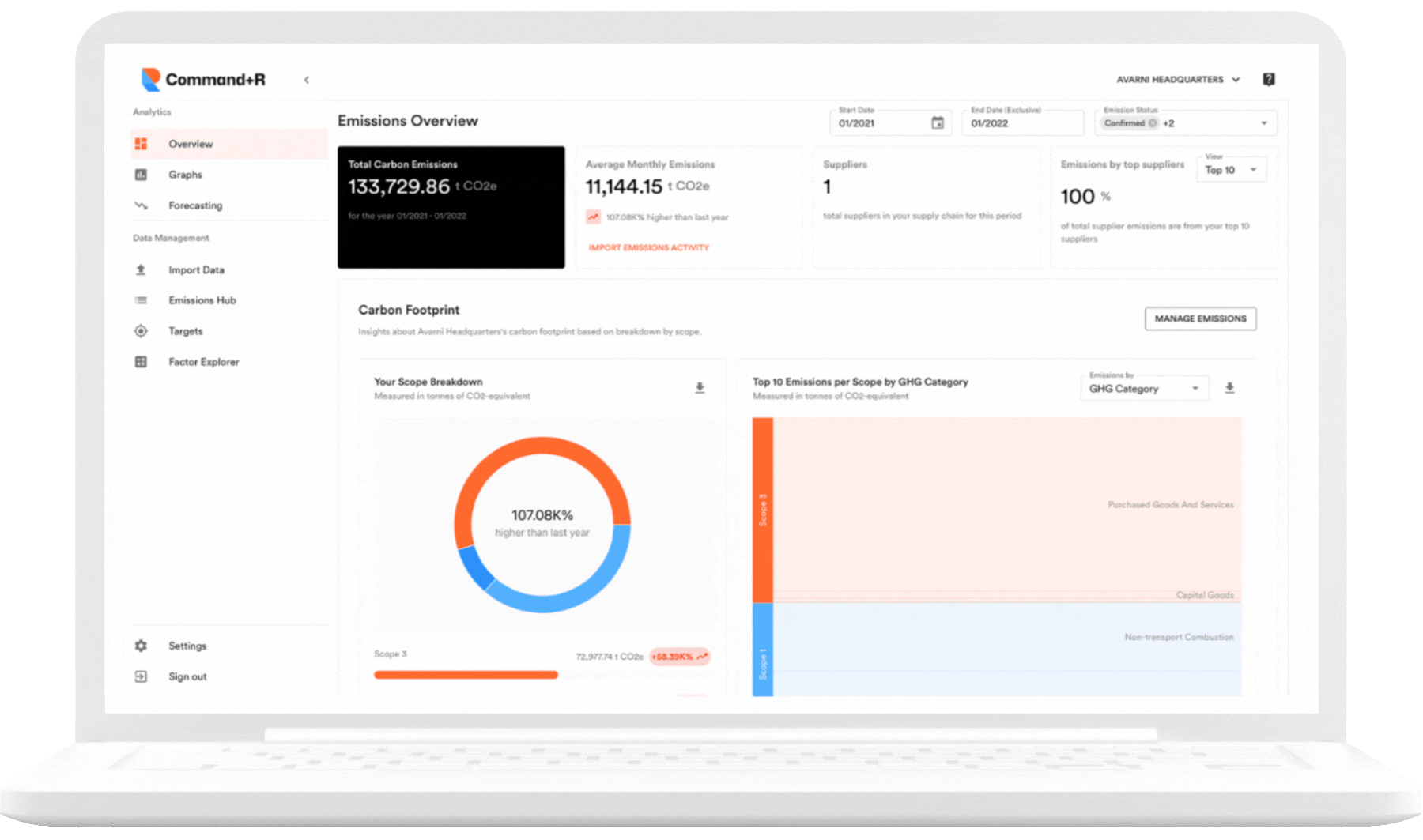Click the Purchased Goods And Services block
The height and width of the screenshot is (840, 1423).
[1006, 504]
